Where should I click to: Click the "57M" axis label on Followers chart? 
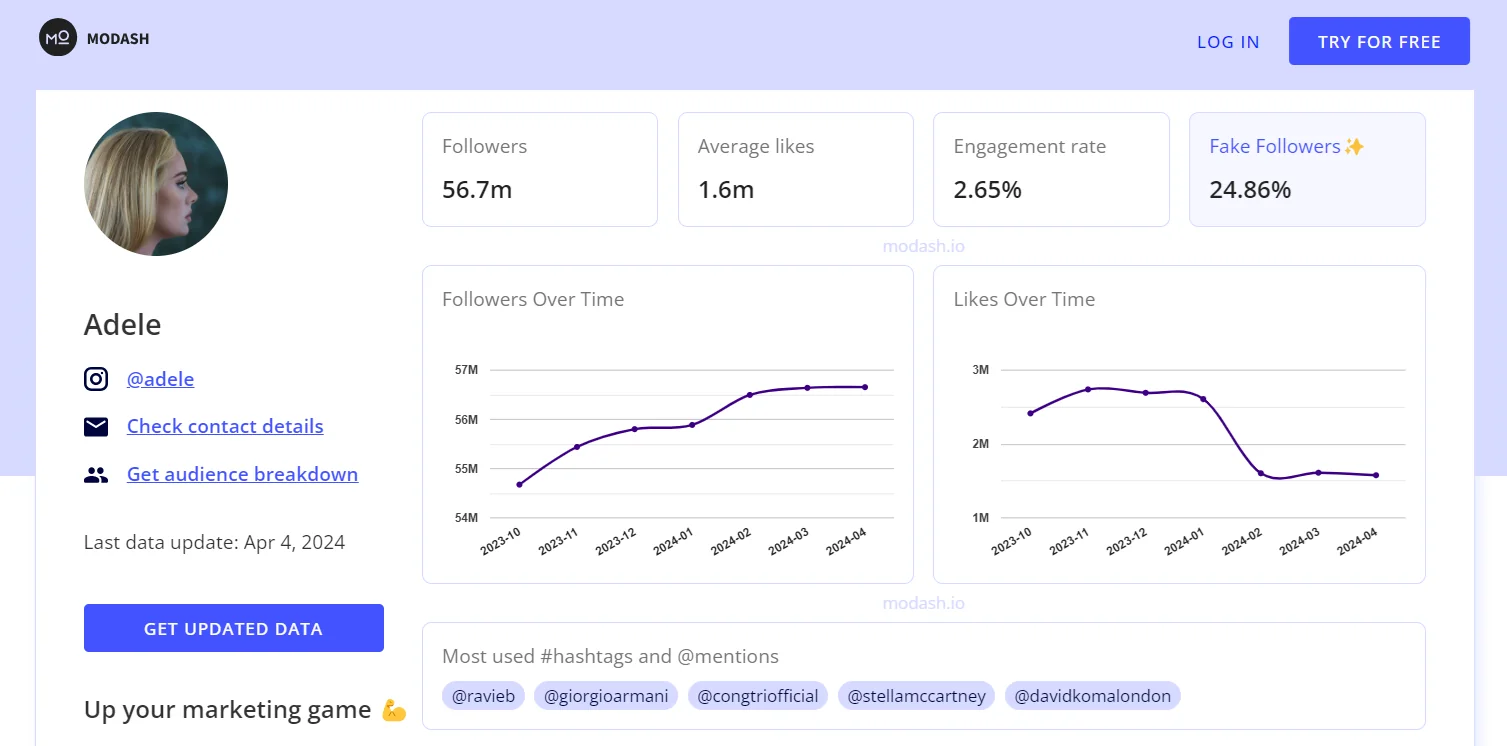[466, 370]
